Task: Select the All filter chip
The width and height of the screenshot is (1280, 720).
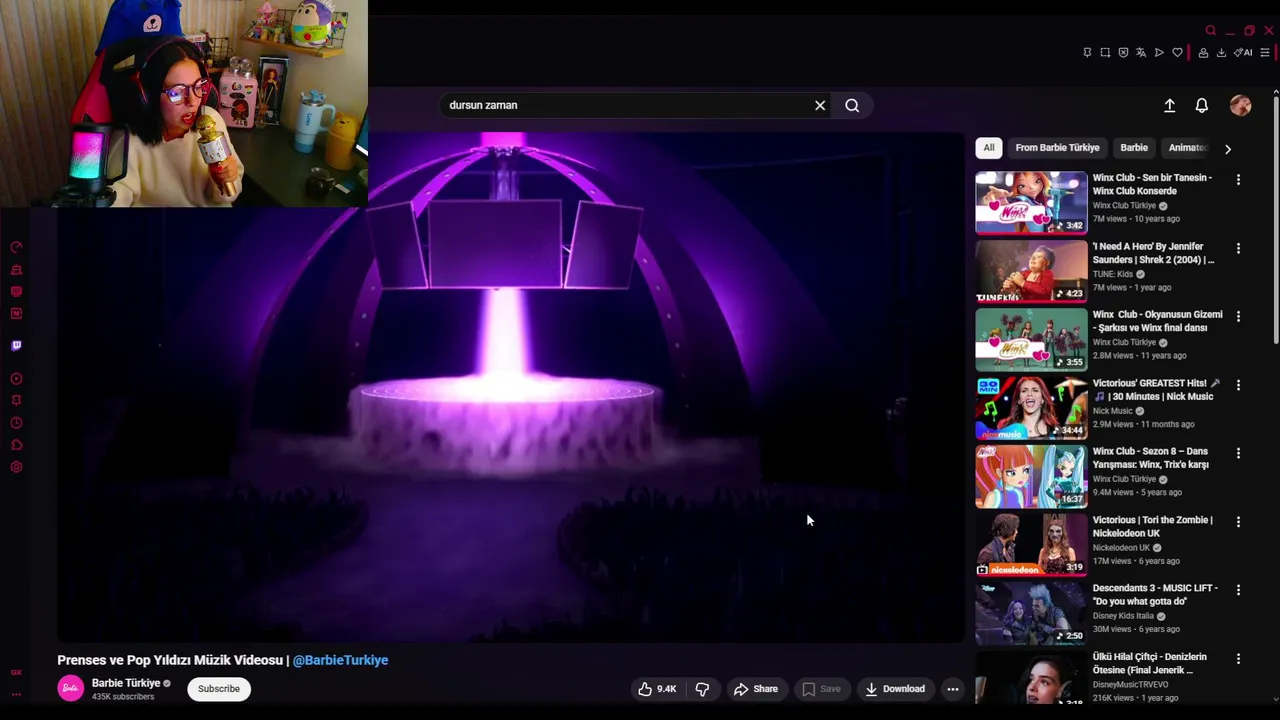Action: click(988, 148)
